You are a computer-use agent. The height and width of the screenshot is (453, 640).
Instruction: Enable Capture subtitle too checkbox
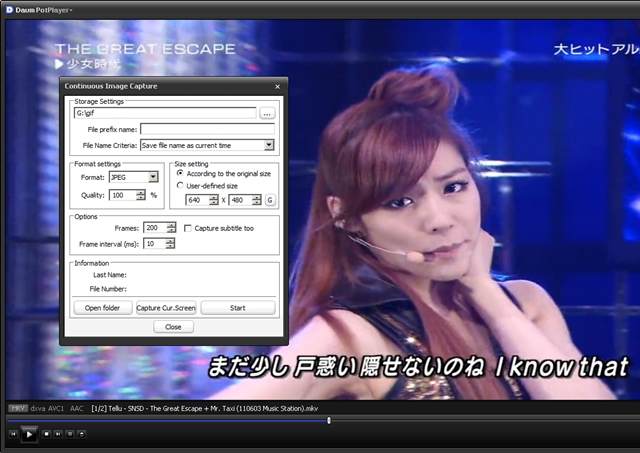[188, 228]
